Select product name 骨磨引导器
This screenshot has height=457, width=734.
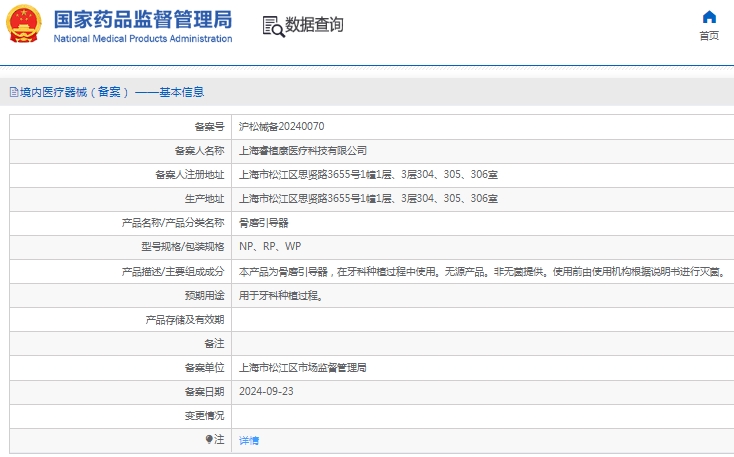click(x=264, y=223)
